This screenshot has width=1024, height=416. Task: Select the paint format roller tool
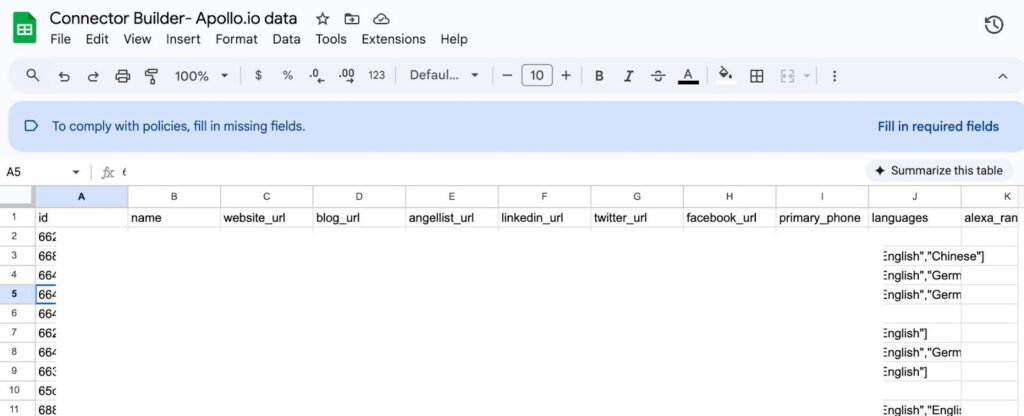point(152,76)
